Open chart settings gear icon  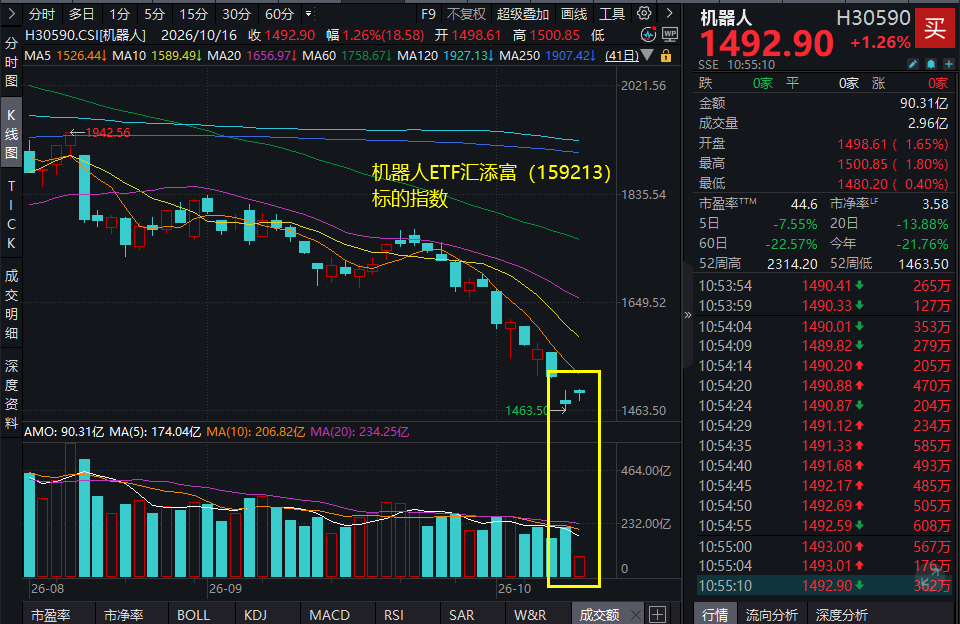coord(643,13)
